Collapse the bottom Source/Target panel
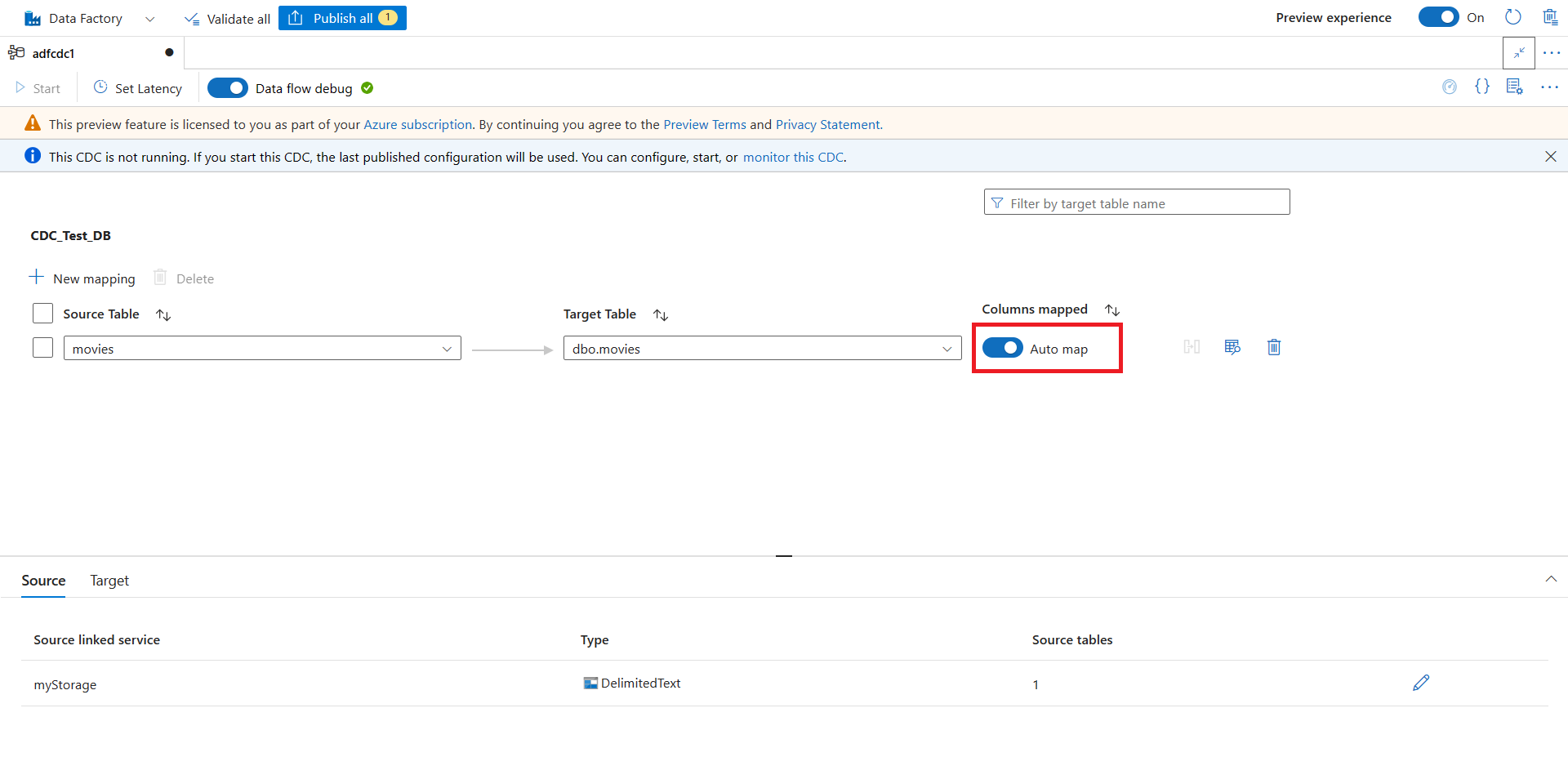The width and height of the screenshot is (1568, 757). click(x=1550, y=579)
